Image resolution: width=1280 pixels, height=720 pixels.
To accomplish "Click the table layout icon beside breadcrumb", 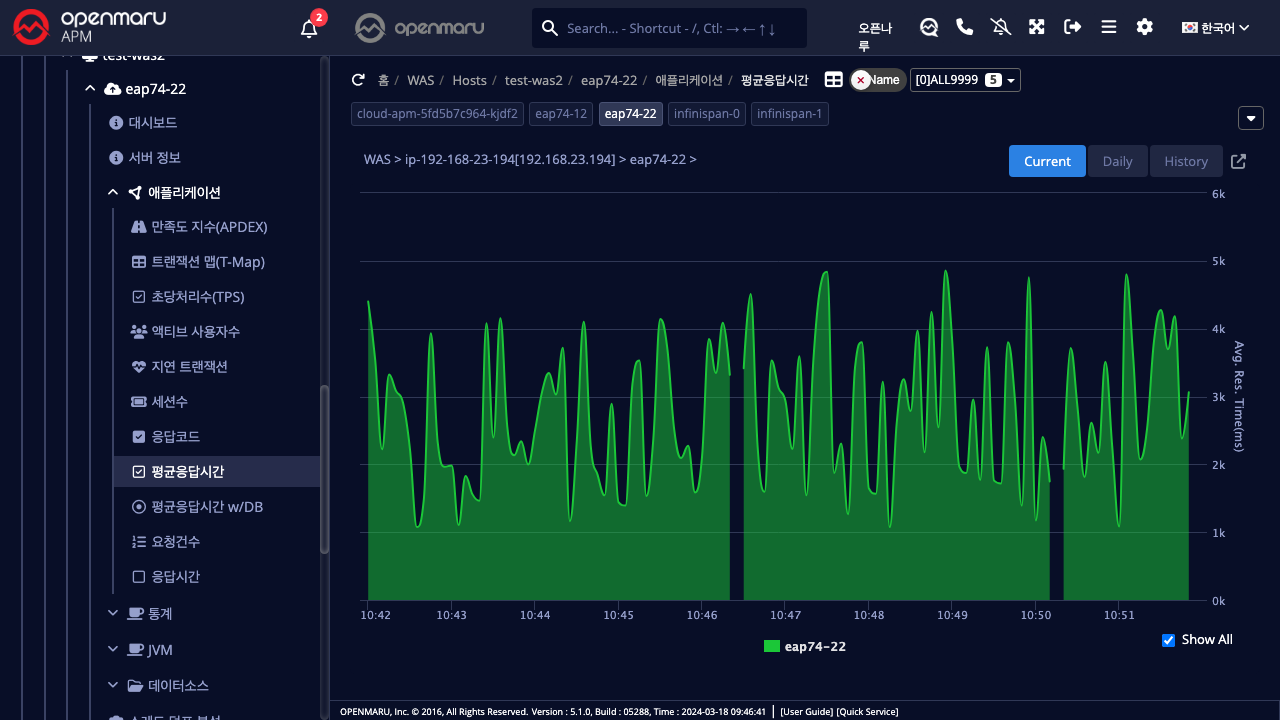I will (x=833, y=80).
